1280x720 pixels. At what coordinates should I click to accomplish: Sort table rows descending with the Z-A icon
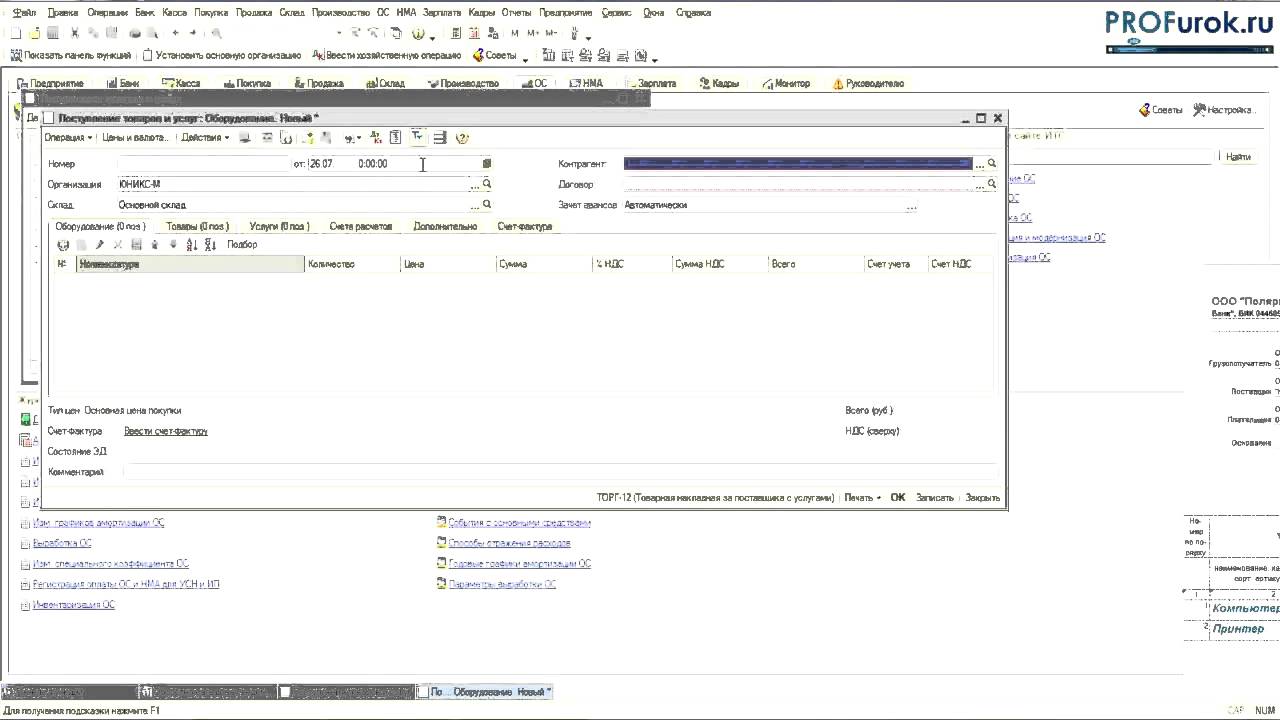pos(210,245)
